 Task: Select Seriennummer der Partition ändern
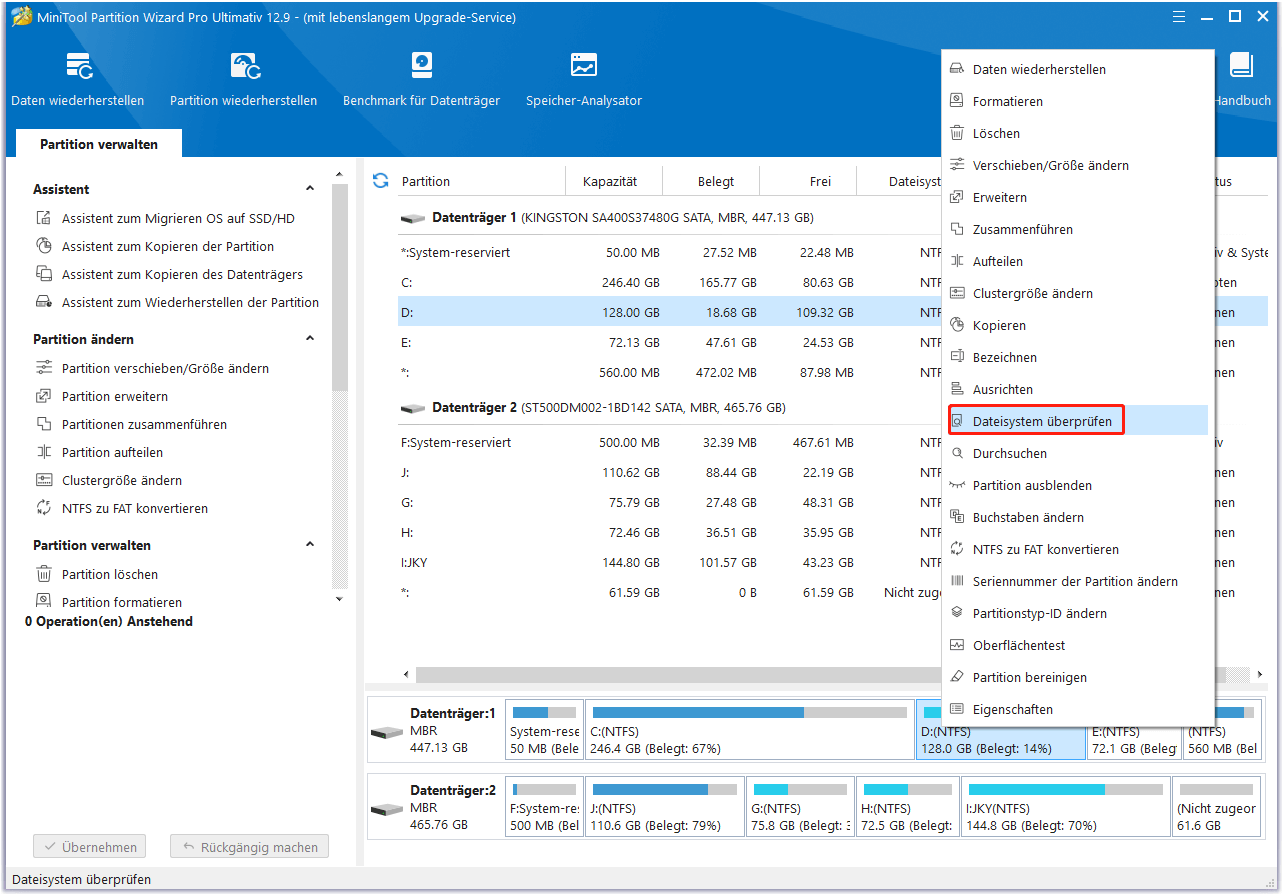point(1078,581)
